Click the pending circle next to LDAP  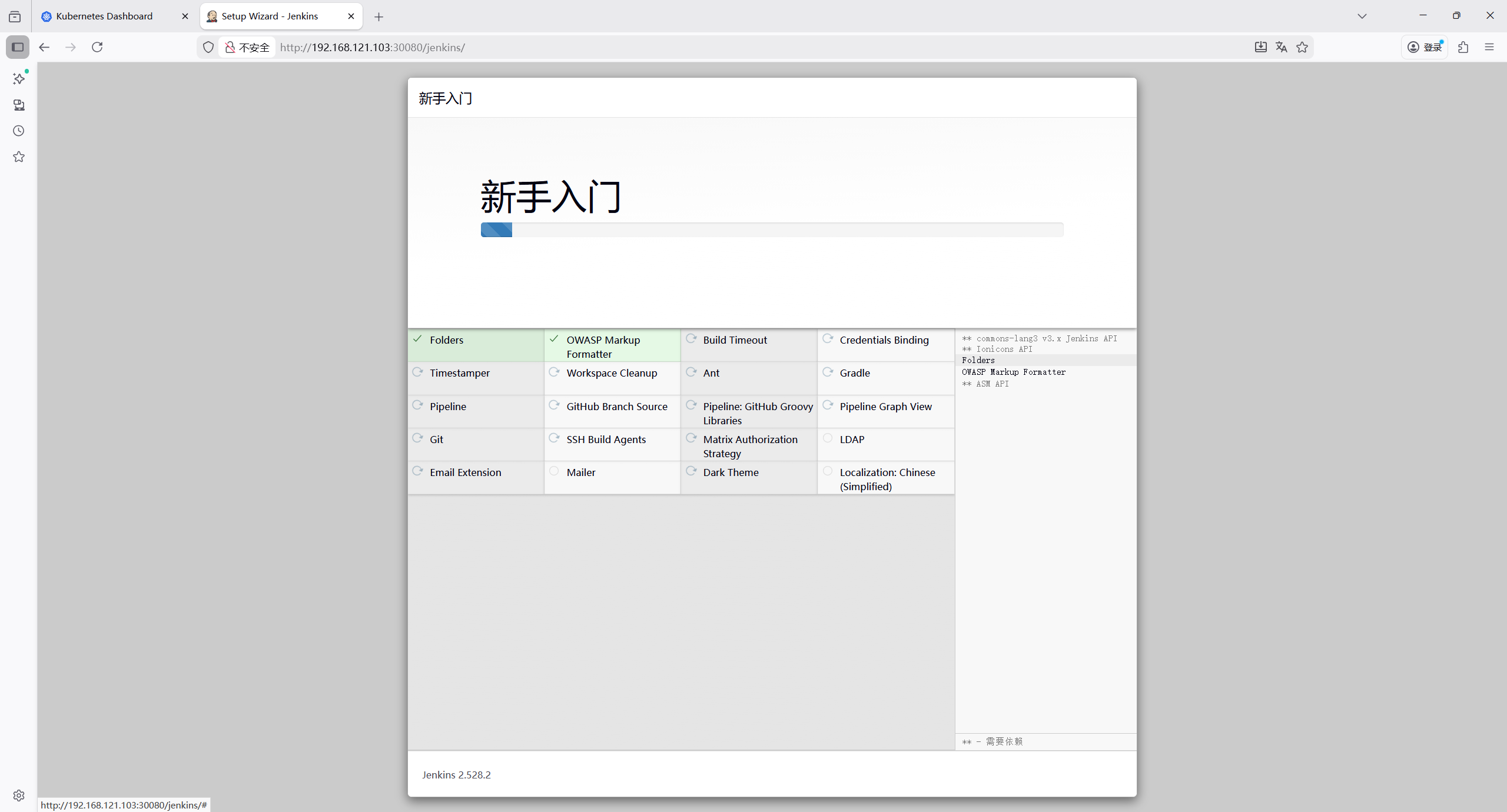[828, 438]
